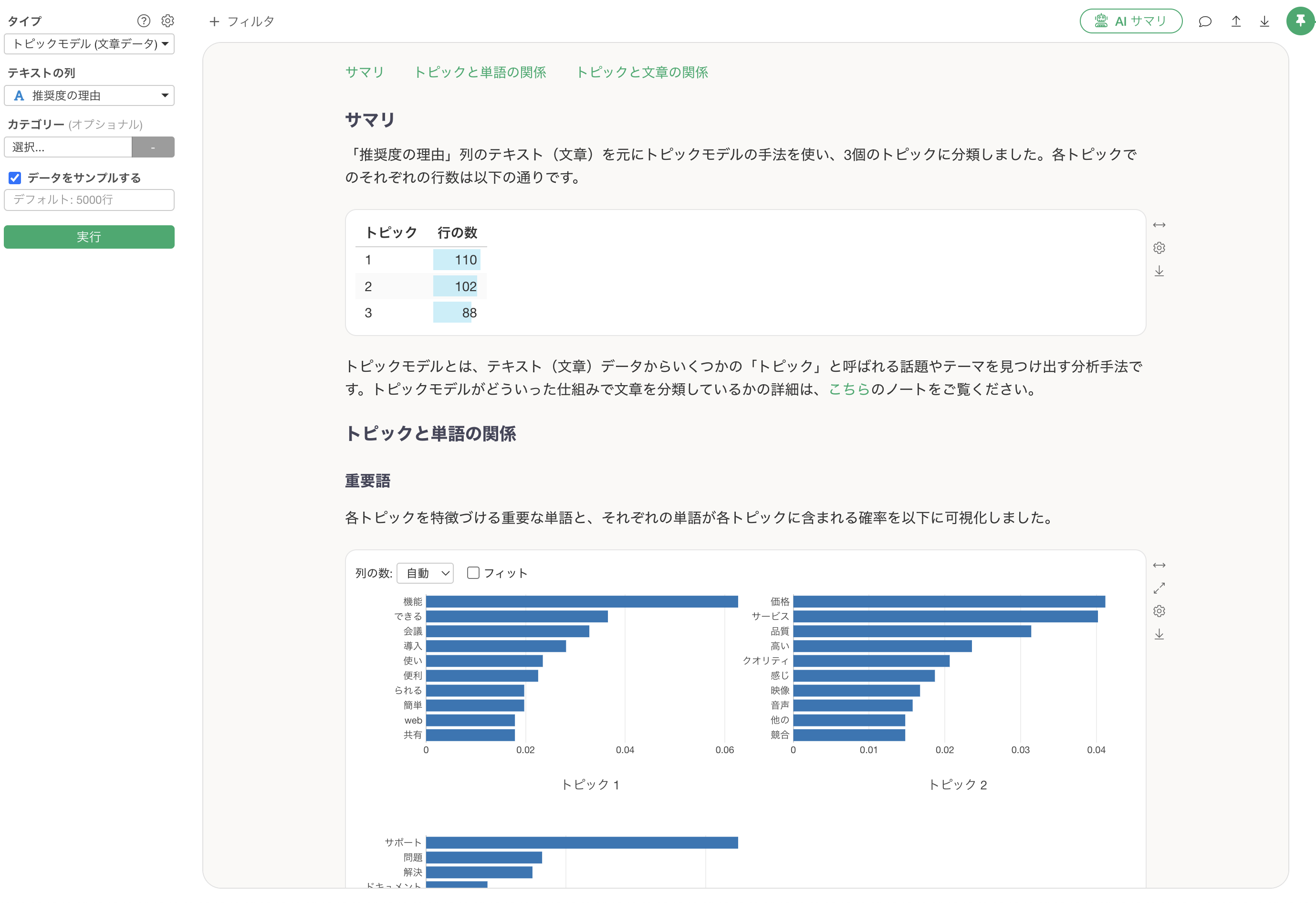Click the 重要語 heading
1316x903 pixels.
click(368, 481)
